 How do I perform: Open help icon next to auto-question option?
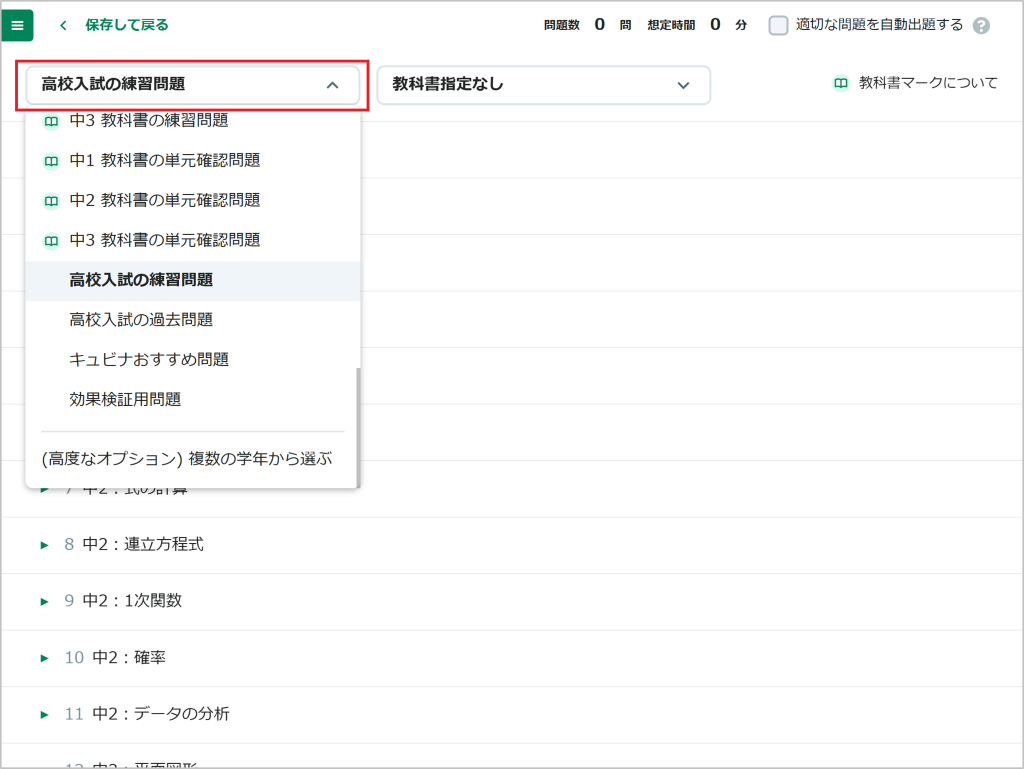[981, 25]
